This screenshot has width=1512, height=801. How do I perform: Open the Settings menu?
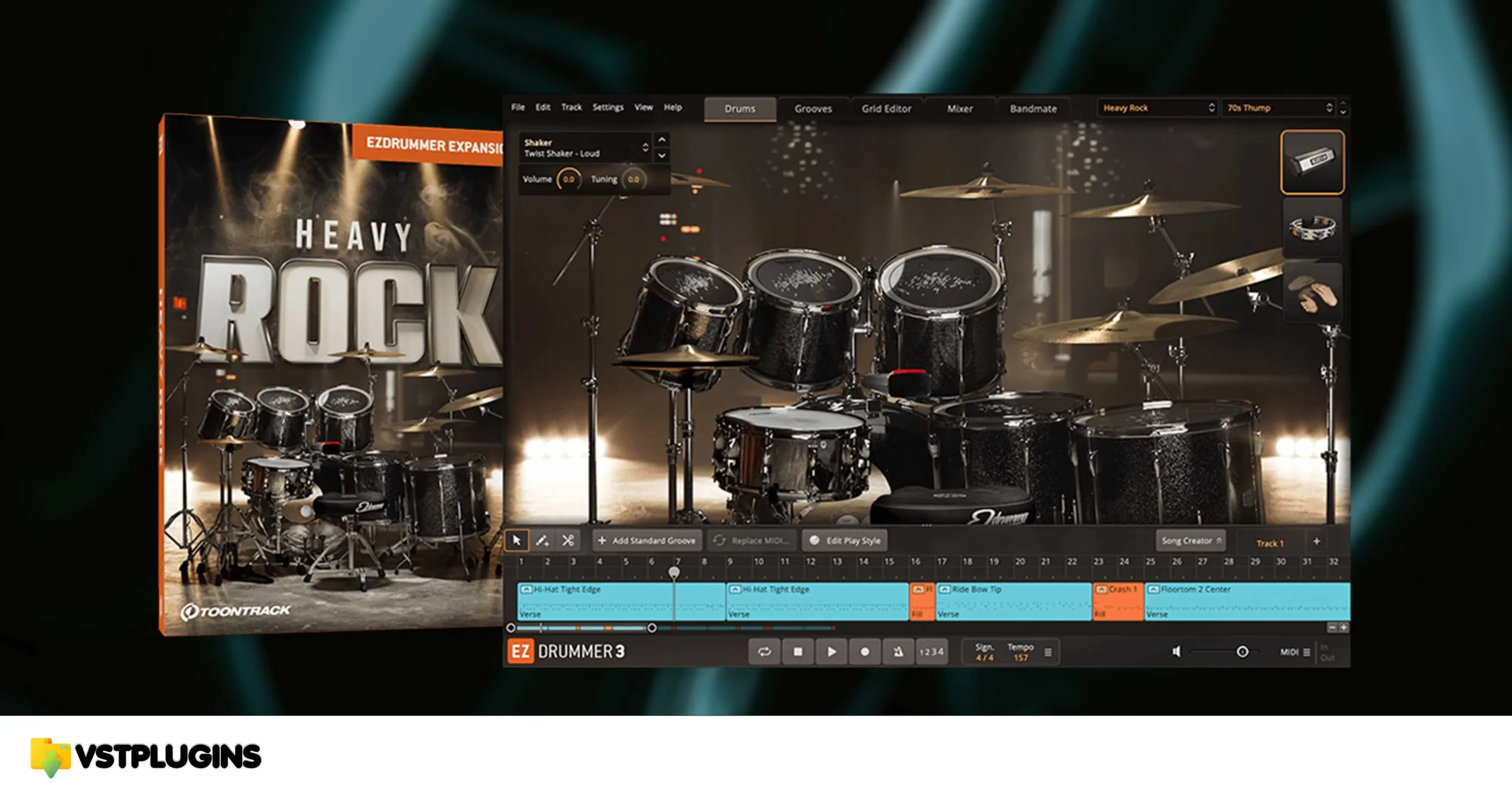(608, 107)
